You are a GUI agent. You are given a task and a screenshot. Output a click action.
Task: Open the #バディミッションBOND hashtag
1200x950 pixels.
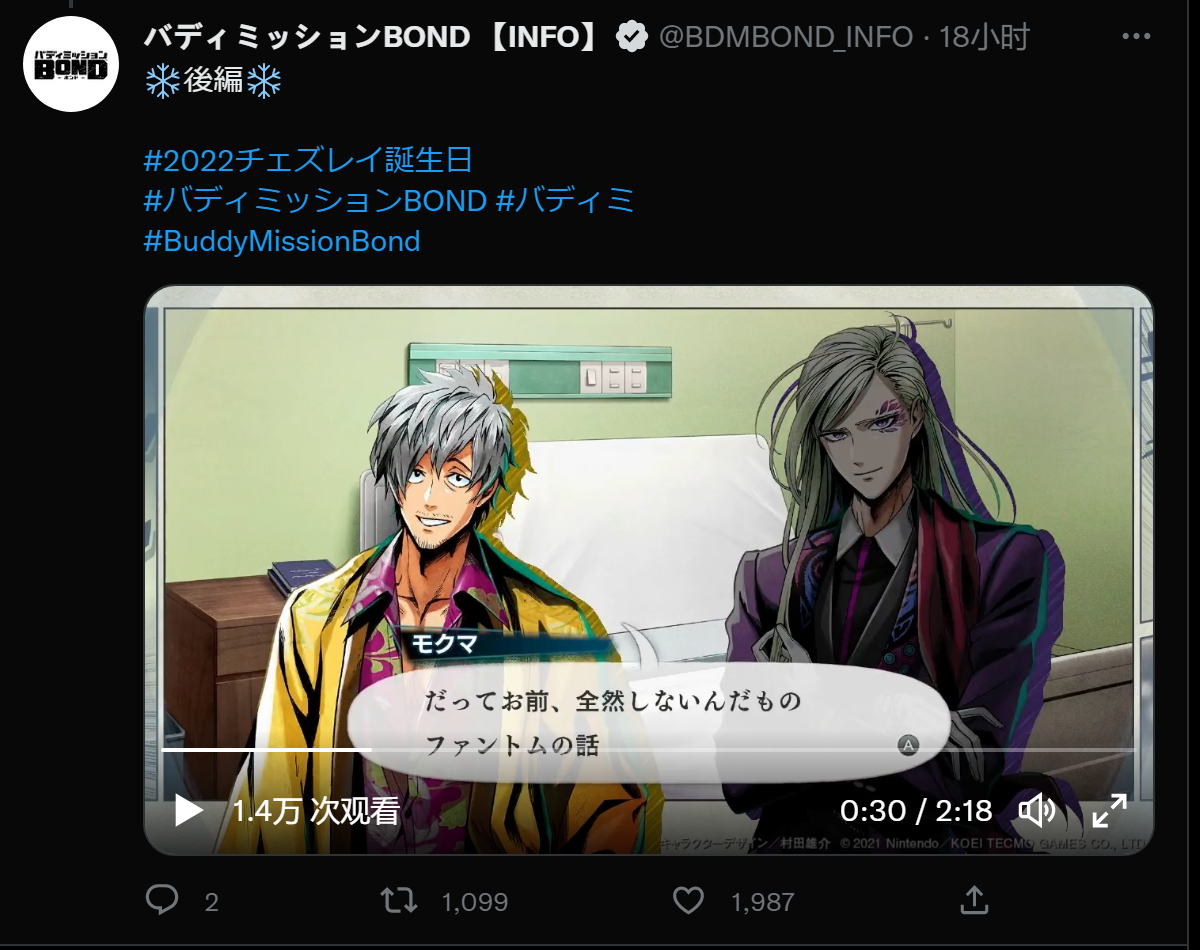pos(315,200)
